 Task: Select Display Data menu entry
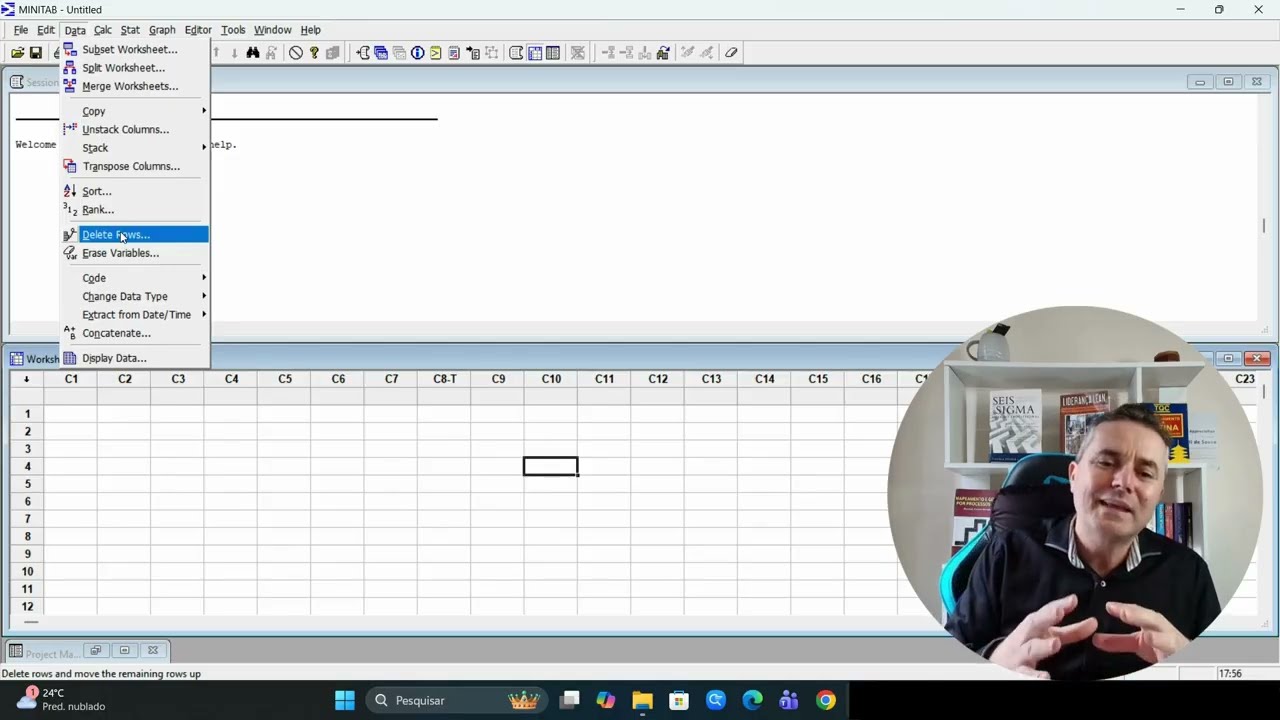click(x=135, y=358)
